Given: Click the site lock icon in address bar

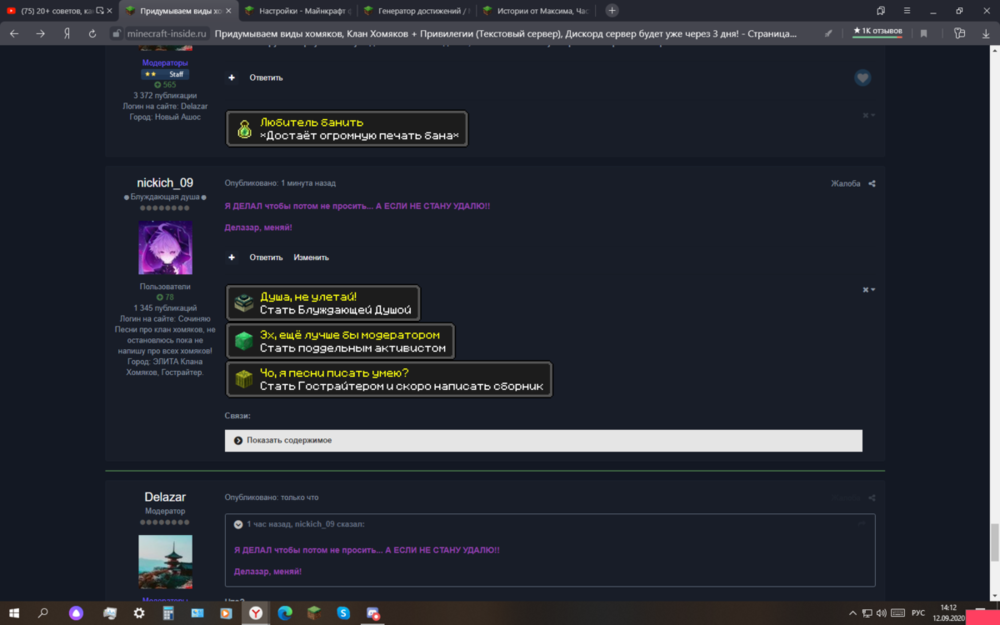Looking at the screenshot, I should (x=116, y=34).
